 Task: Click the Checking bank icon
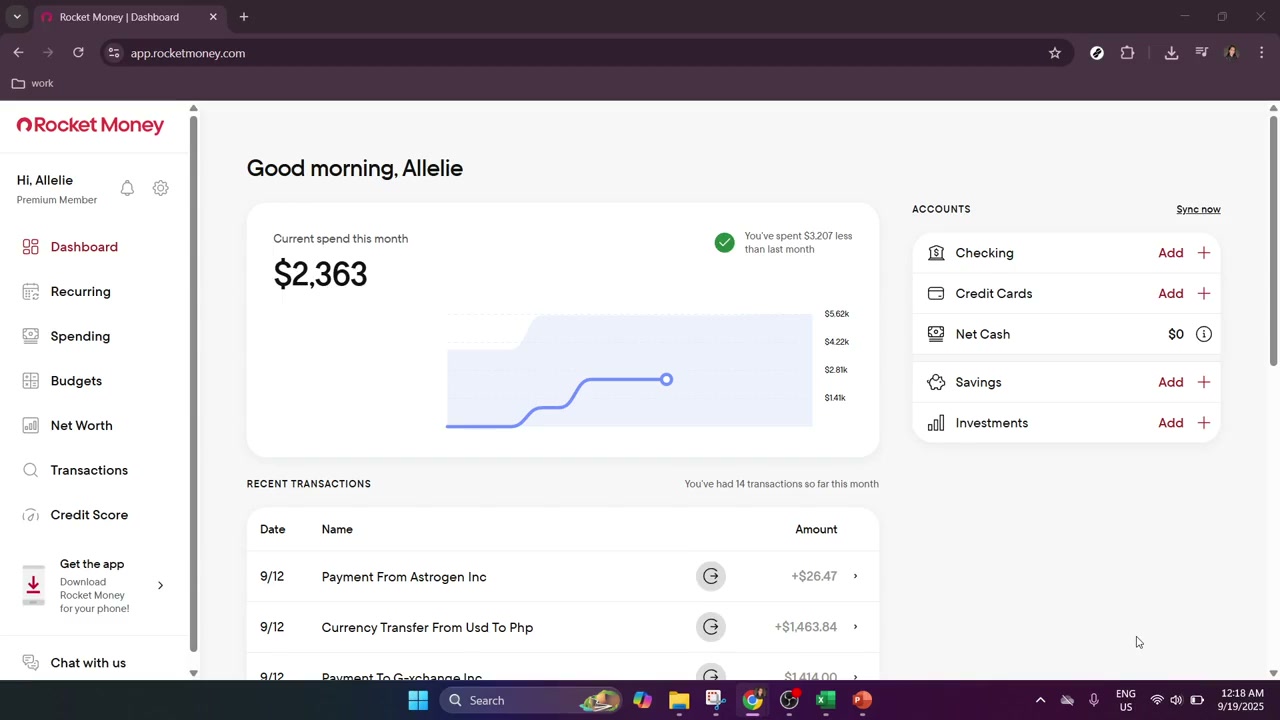936,253
